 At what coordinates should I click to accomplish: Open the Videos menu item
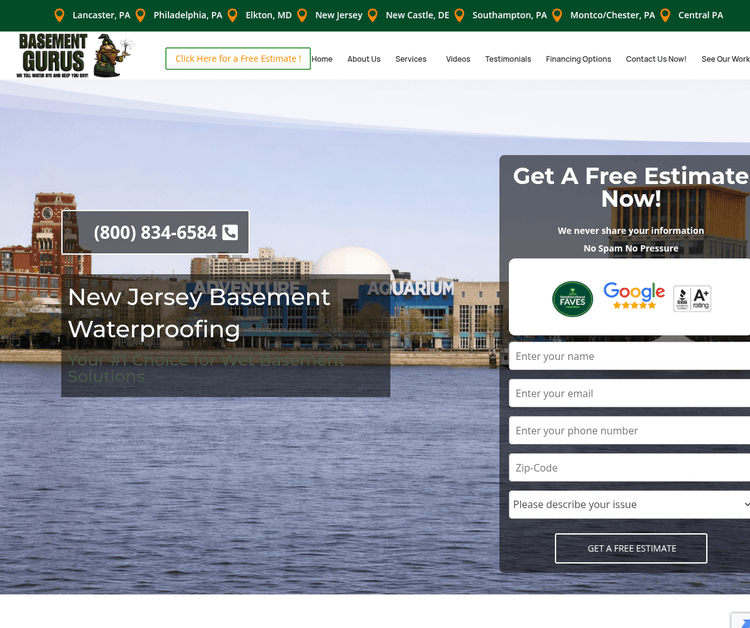point(458,59)
